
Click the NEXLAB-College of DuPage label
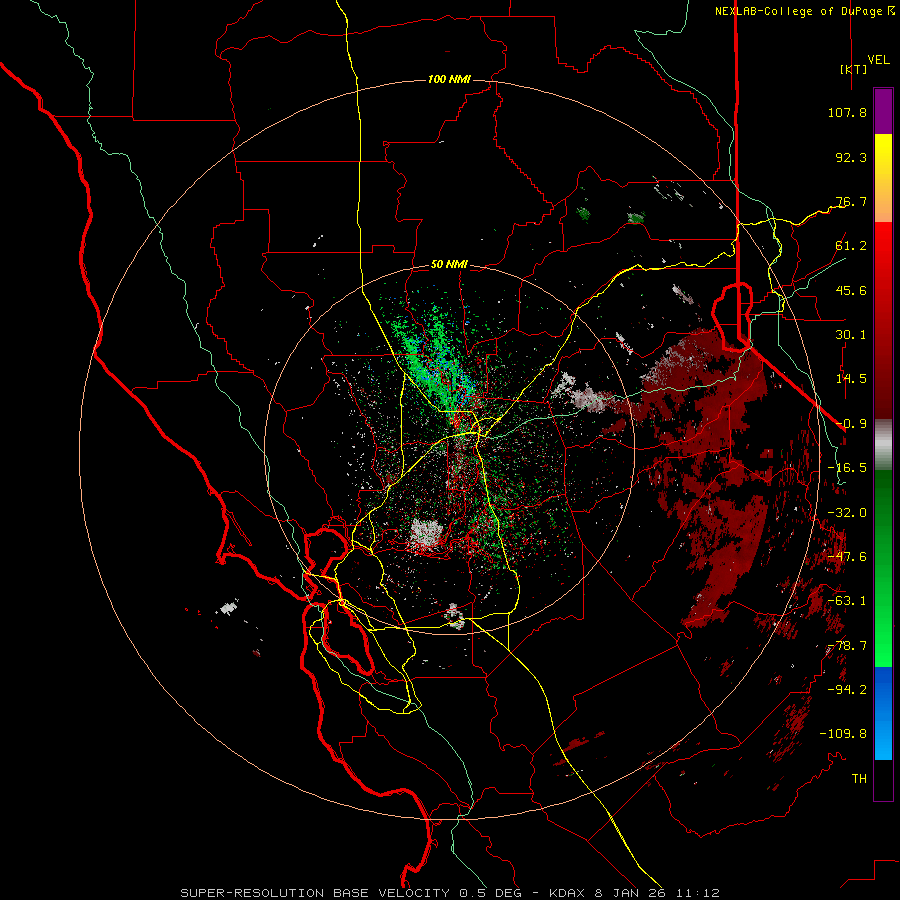pyautogui.click(x=804, y=11)
